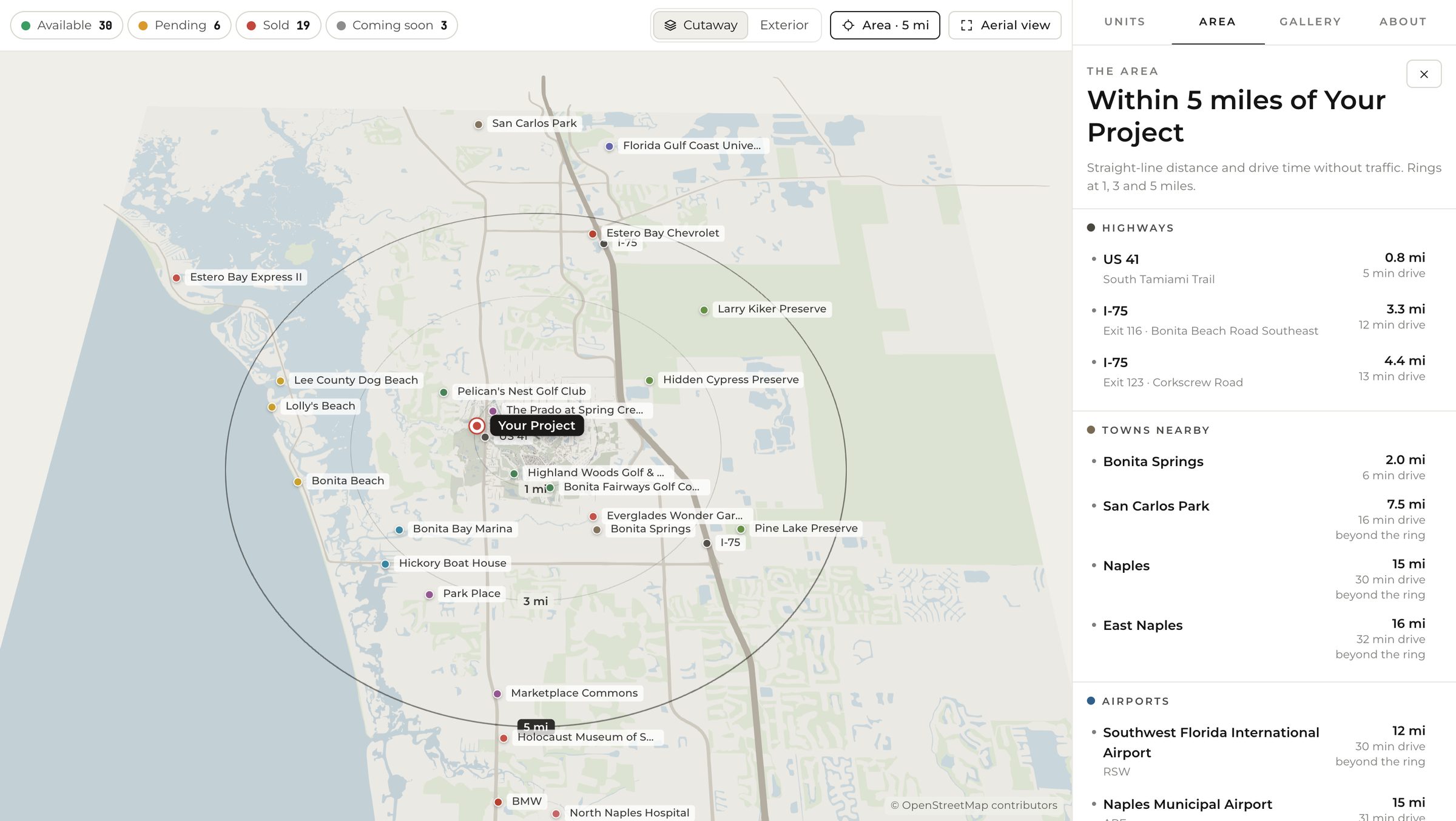The height and width of the screenshot is (821, 1456).
Task: Select East Naples in Towns Nearby
Action: 1257,638
